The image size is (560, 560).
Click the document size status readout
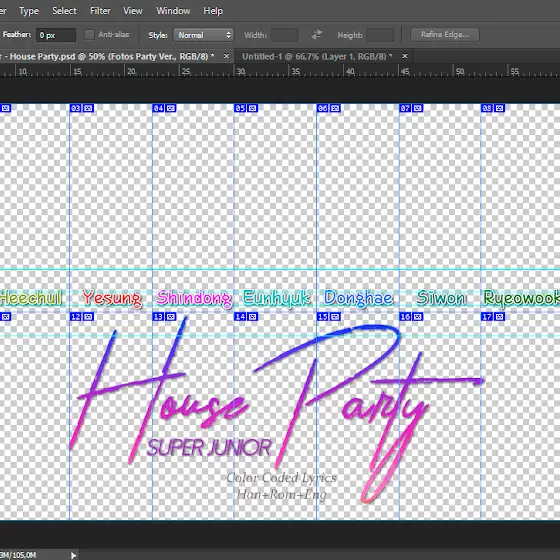pos(18,555)
